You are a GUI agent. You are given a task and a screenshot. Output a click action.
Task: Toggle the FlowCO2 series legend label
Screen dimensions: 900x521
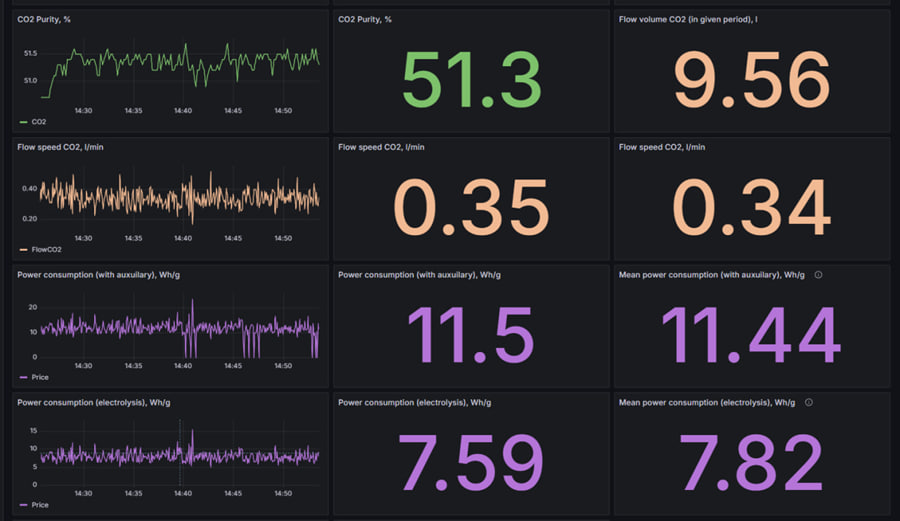point(45,249)
